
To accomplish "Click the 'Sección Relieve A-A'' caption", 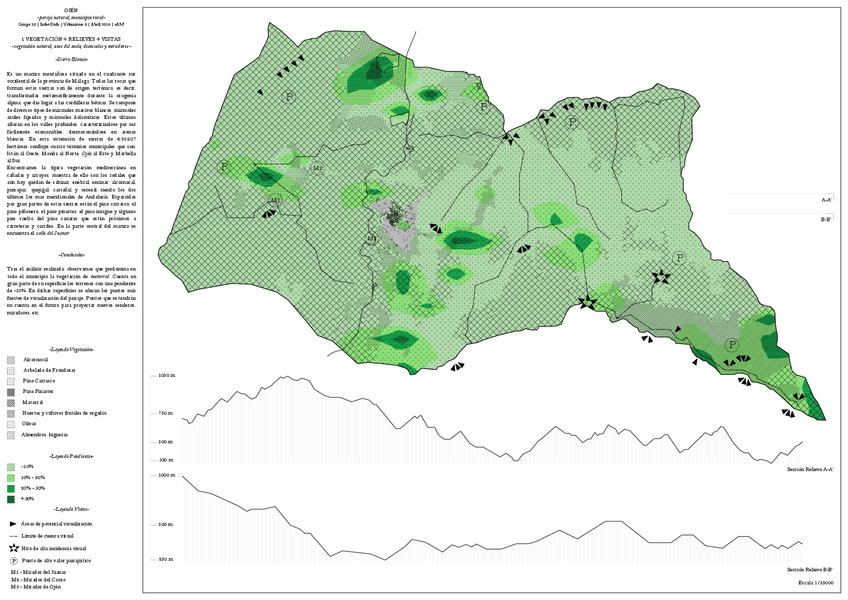I will click(x=810, y=468).
